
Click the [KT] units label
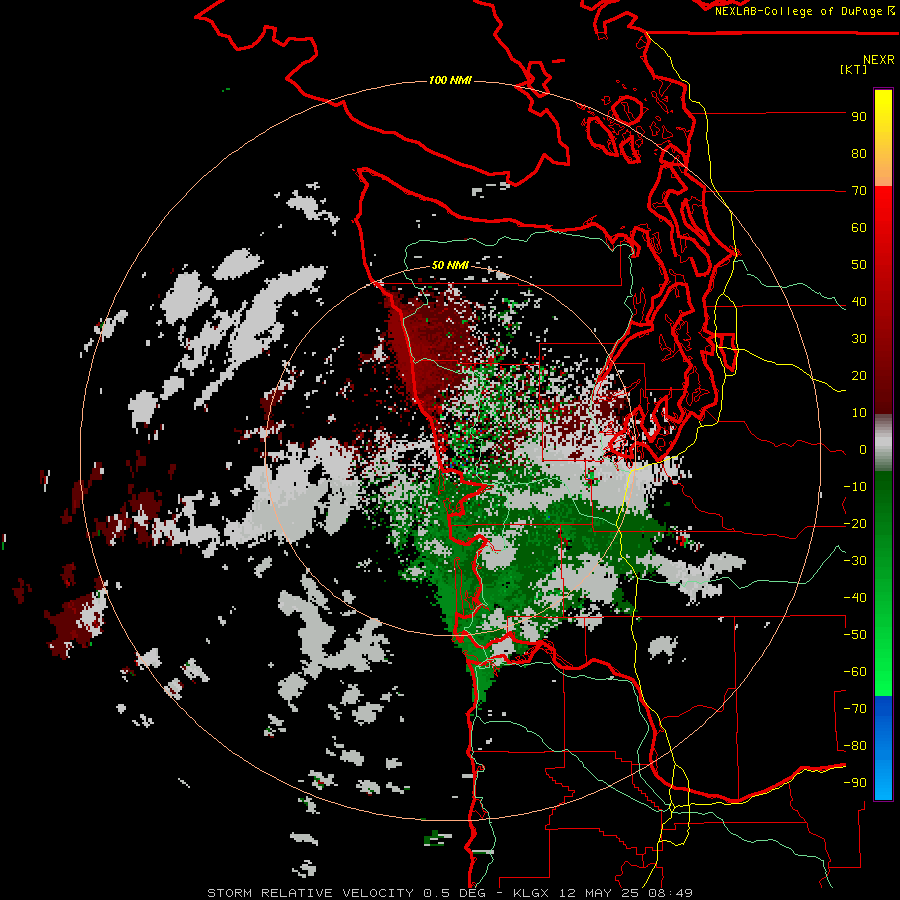[x=854, y=69]
